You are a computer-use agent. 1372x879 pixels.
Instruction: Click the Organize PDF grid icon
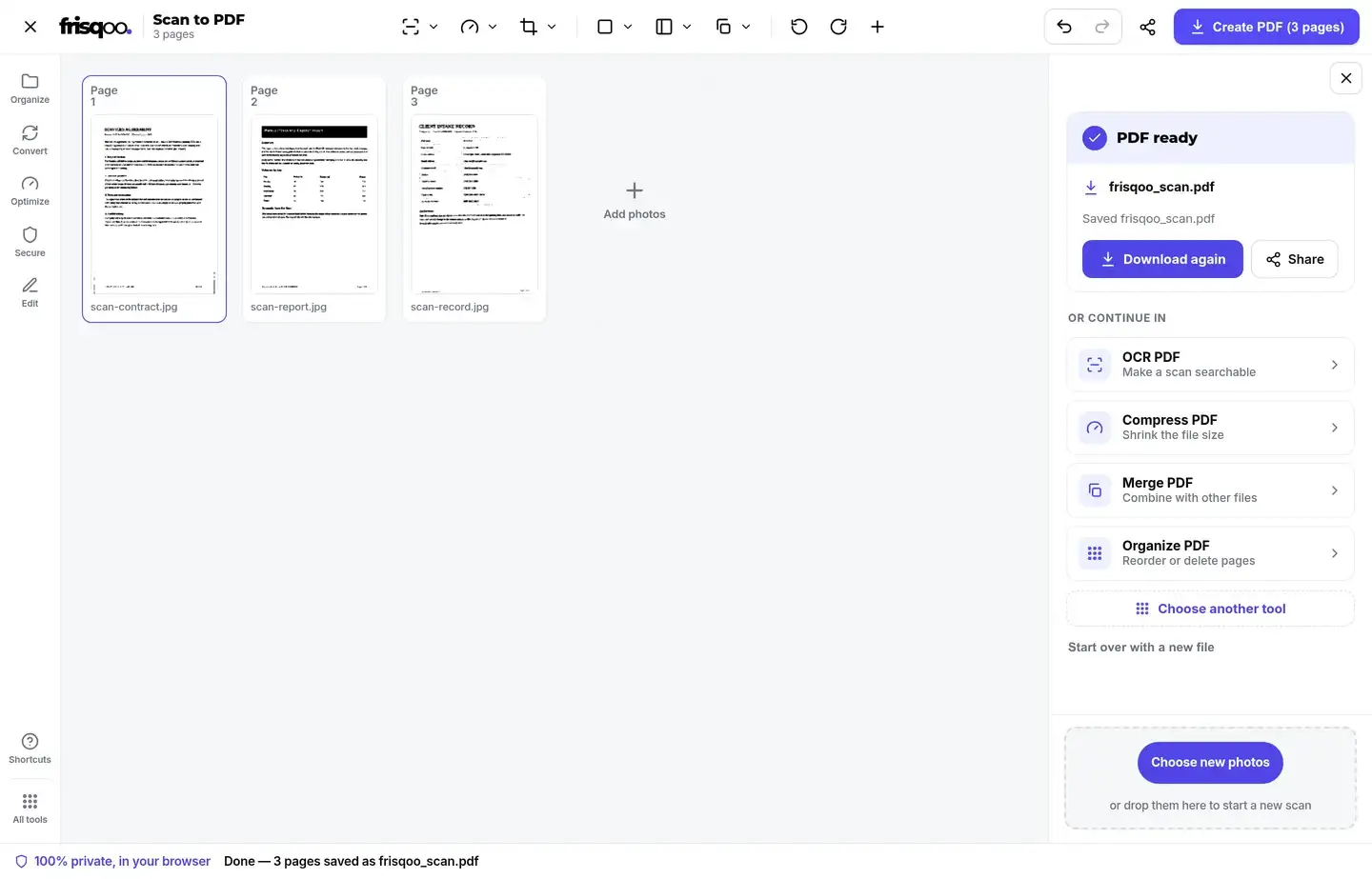1095,553
